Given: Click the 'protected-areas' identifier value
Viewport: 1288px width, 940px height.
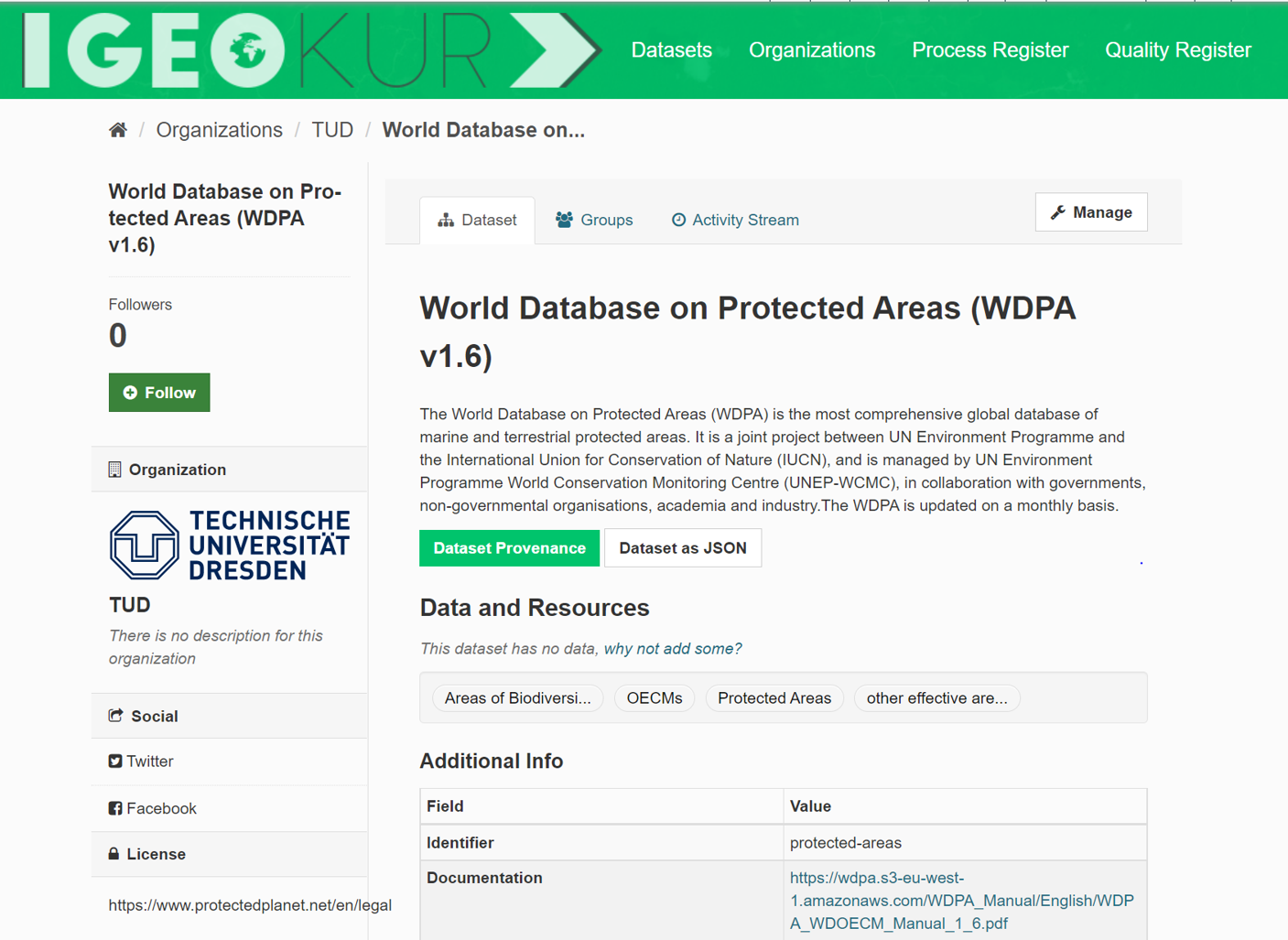Looking at the screenshot, I should pyautogui.click(x=846, y=843).
